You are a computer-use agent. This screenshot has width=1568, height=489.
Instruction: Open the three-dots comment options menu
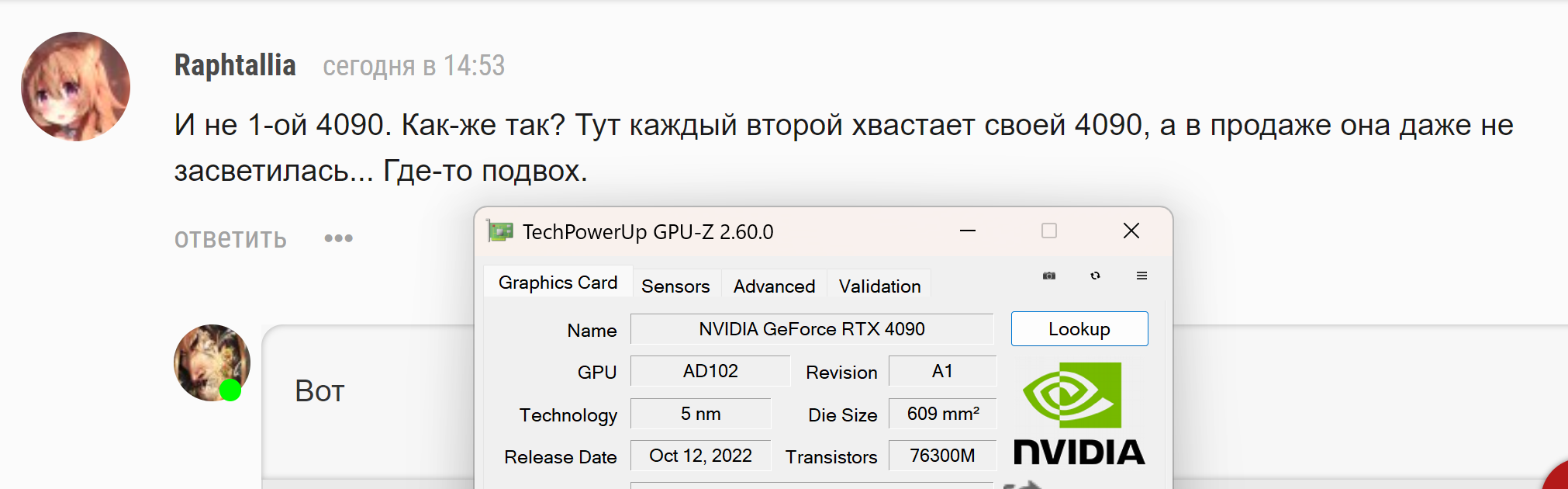coord(338,238)
